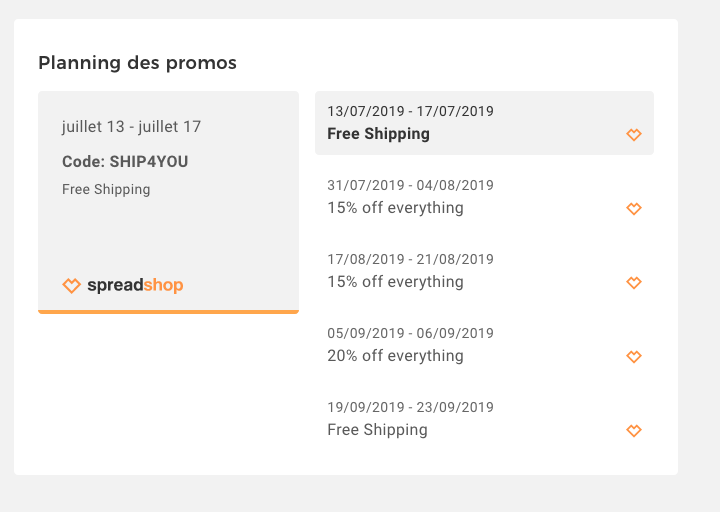Click the Spreadshop heart logo in promo card
Viewport: 720px width, 512px height.
point(71,286)
